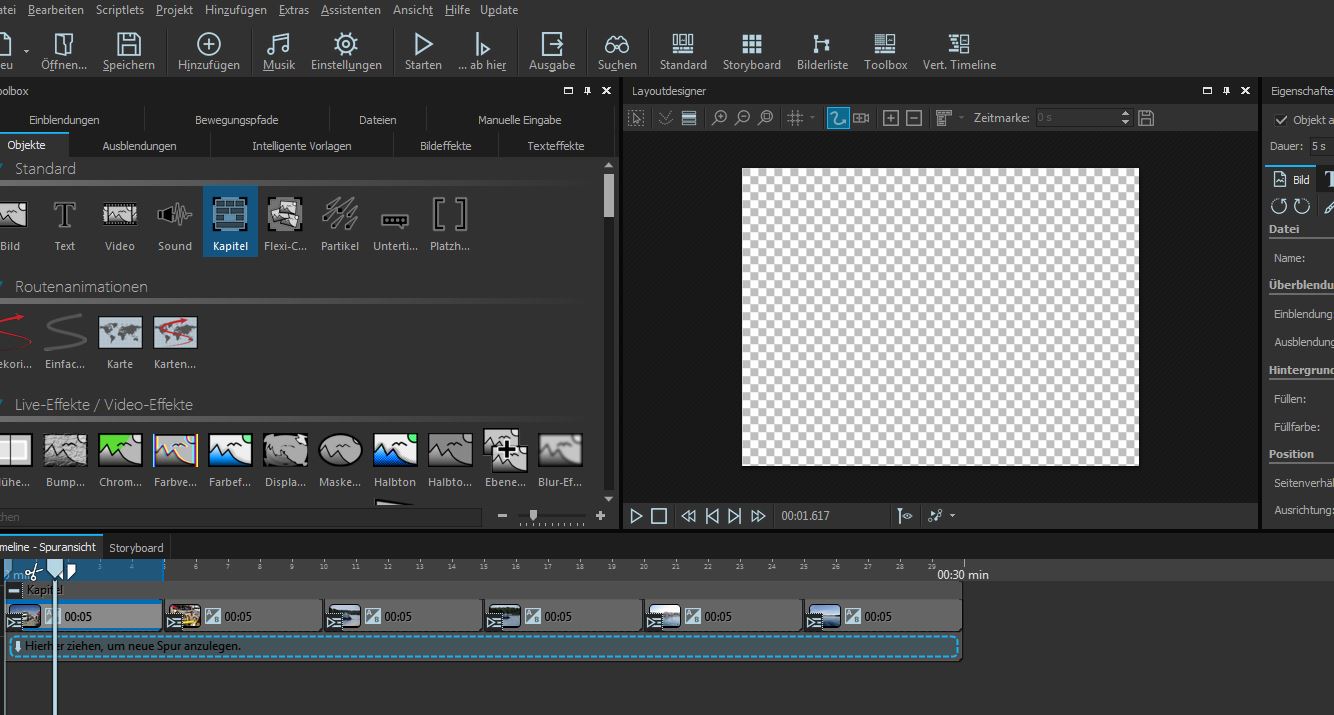Click the toolbox icon size slider
The height and width of the screenshot is (715, 1334).
(x=534, y=516)
